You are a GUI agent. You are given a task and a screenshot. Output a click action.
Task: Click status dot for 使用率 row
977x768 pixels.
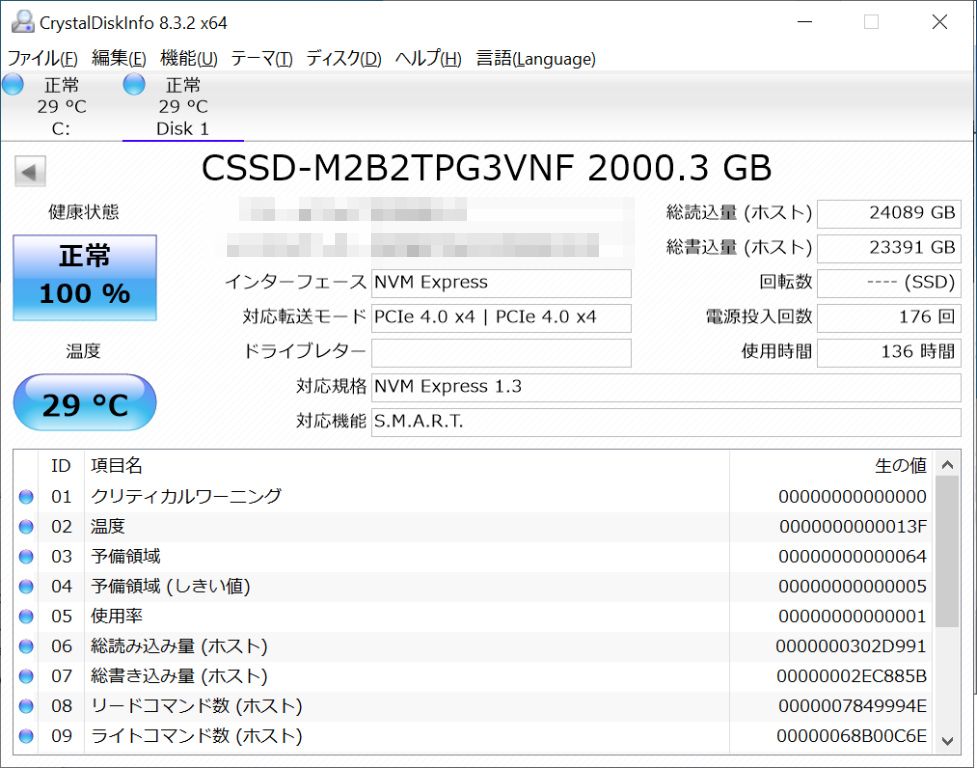pyautogui.click(x=26, y=617)
